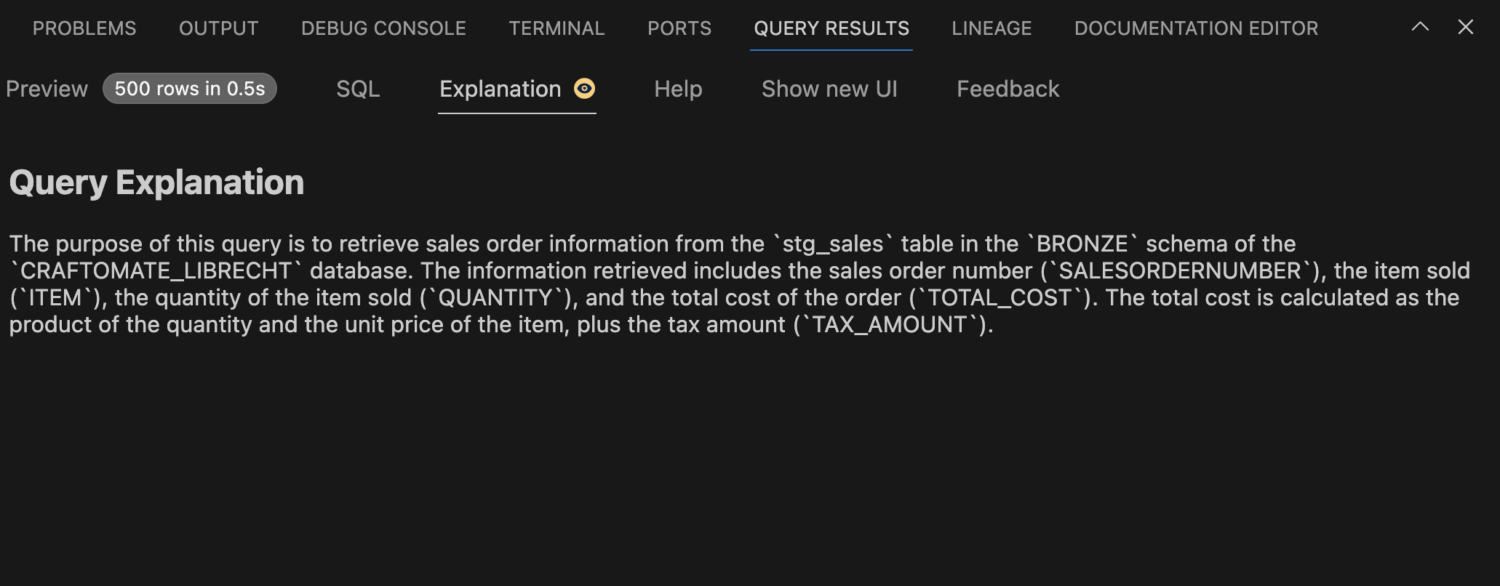The height and width of the screenshot is (586, 1500).
Task: Click Show new UI
Action: [829, 89]
